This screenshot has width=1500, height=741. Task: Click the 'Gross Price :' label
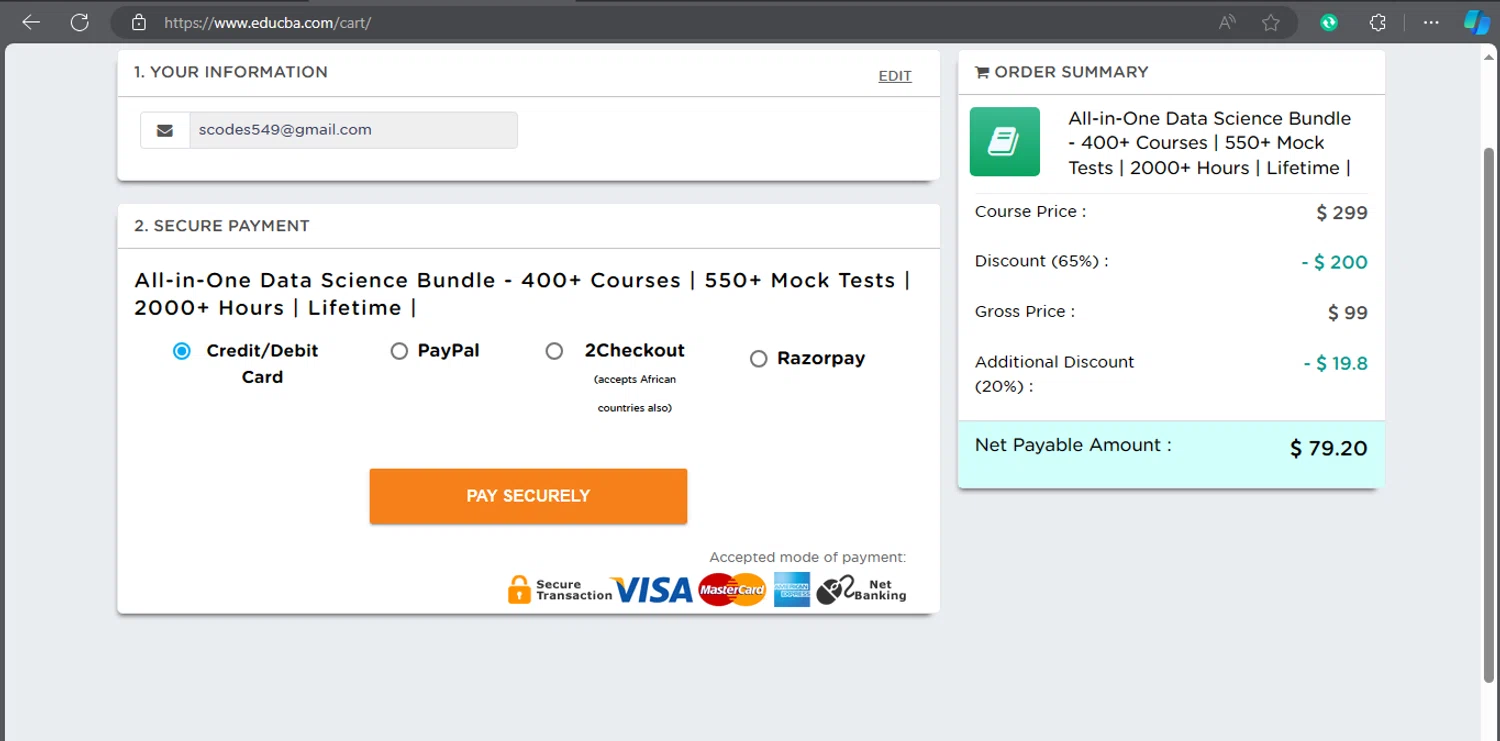coord(1025,312)
